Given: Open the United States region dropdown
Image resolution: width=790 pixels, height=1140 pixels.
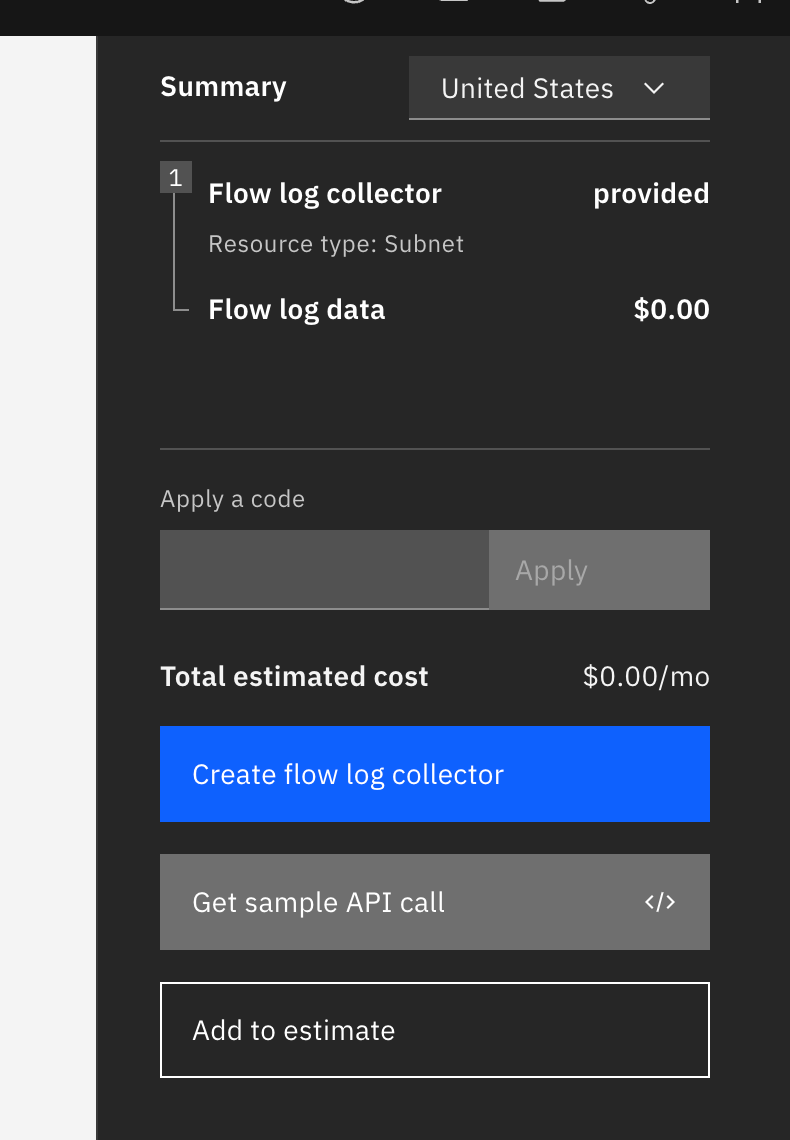Looking at the screenshot, I should coord(558,88).
